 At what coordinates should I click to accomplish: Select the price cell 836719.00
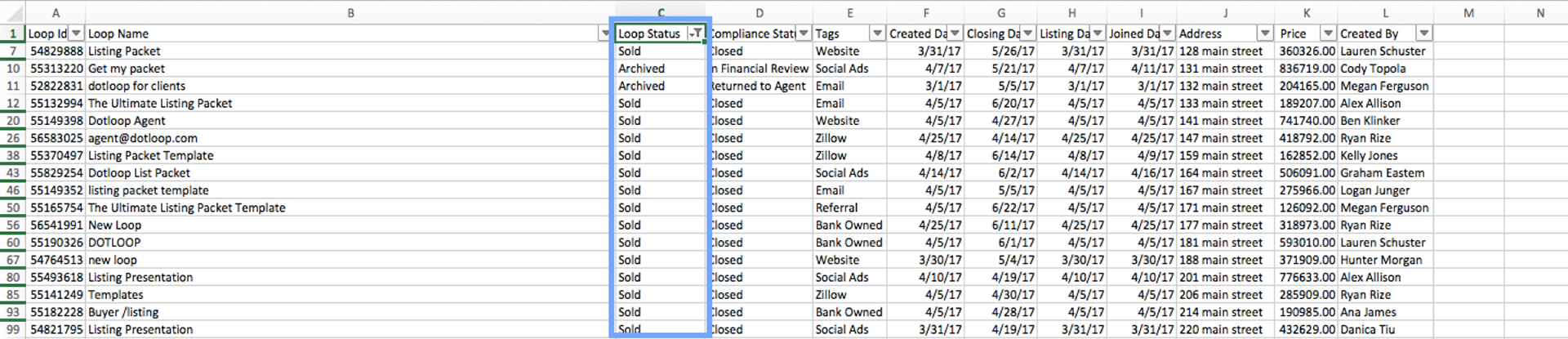[x=1307, y=69]
